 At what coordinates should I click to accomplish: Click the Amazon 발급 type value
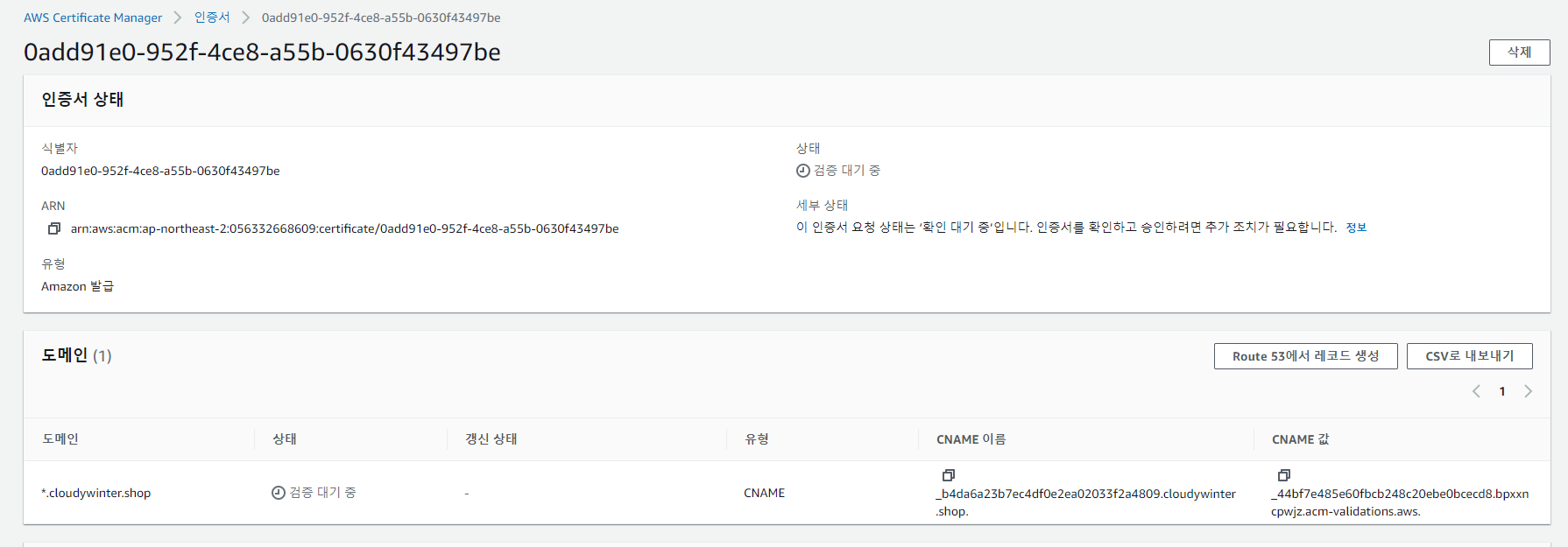[77, 286]
